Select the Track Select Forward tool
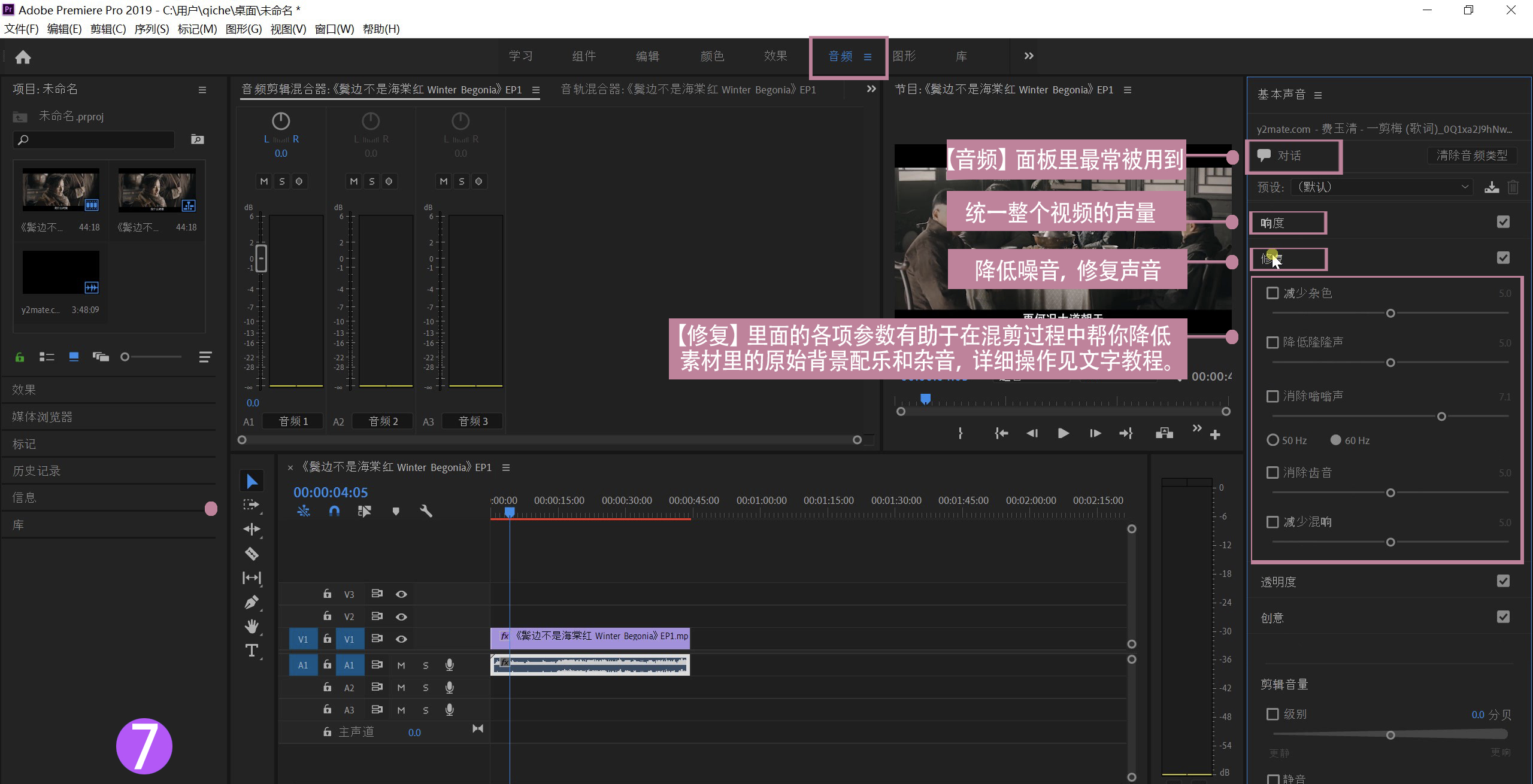Image resolution: width=1533 pixels, height=784 pixels. tap(252, 505)
